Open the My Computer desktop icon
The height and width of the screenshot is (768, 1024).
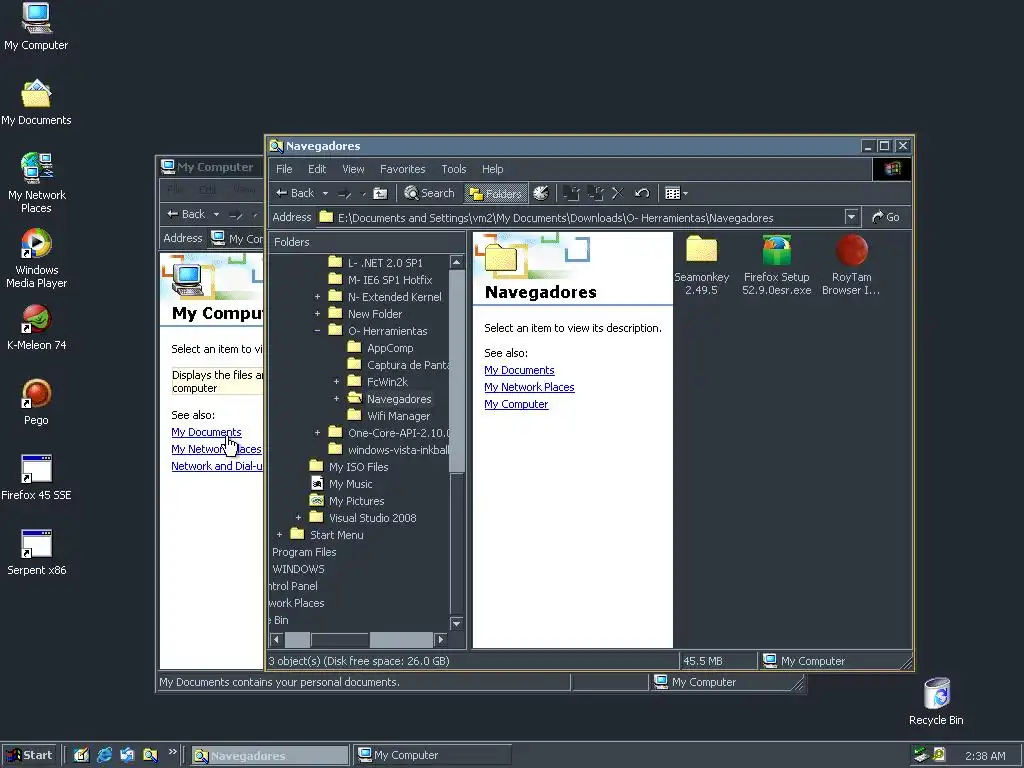[36, 27]
